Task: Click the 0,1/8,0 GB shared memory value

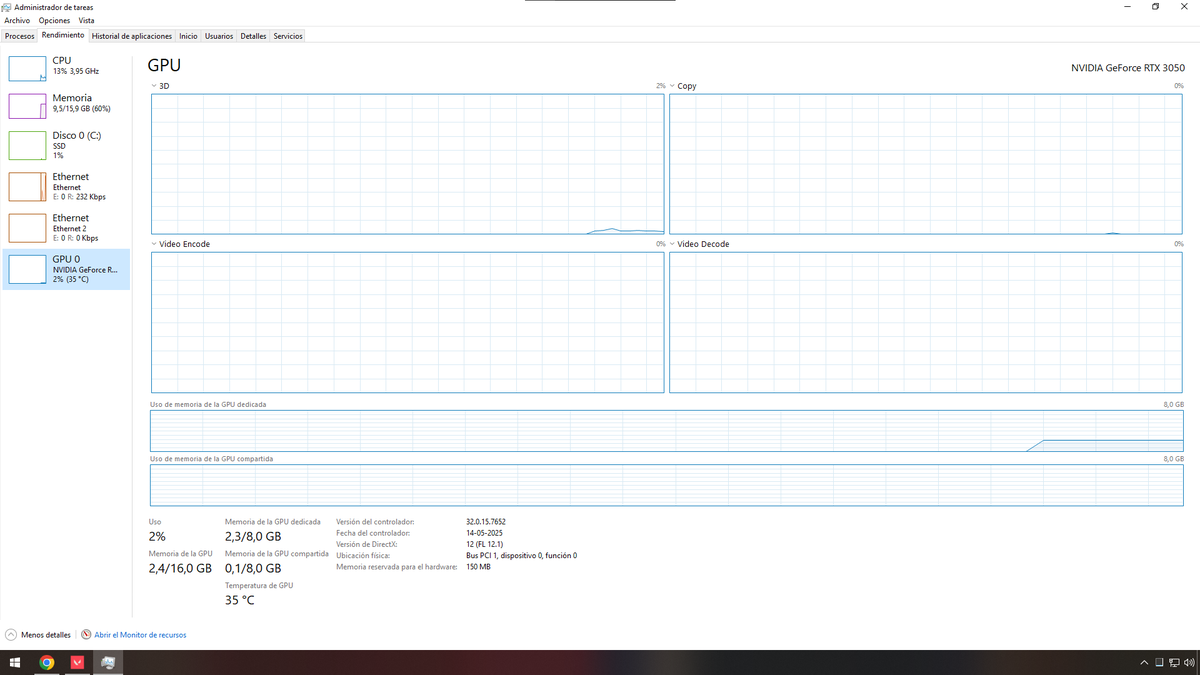Action: pyautogui.click(x=253, y=568)
